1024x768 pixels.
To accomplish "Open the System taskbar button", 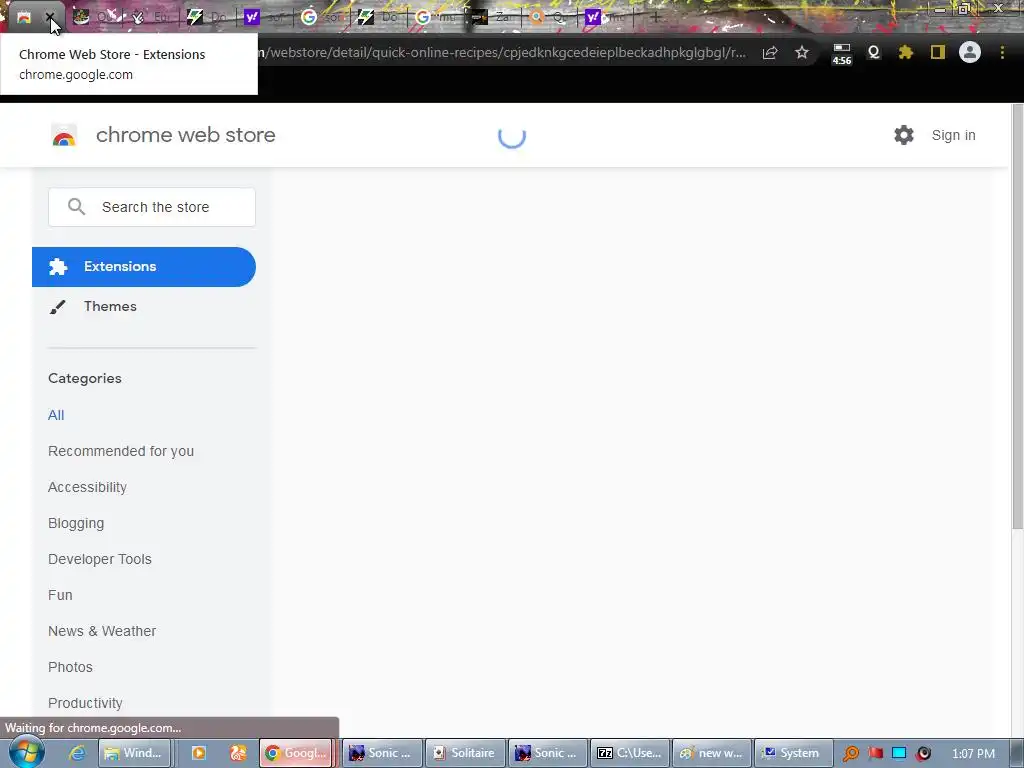I will point(793,753).
